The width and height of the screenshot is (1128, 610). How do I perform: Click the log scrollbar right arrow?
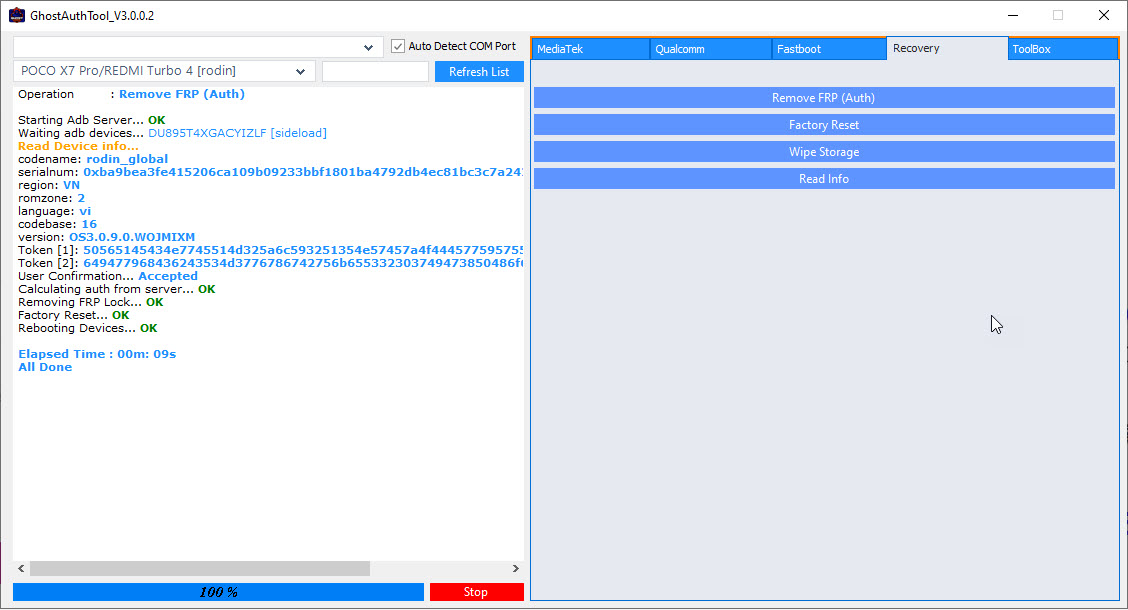(516, 568)
